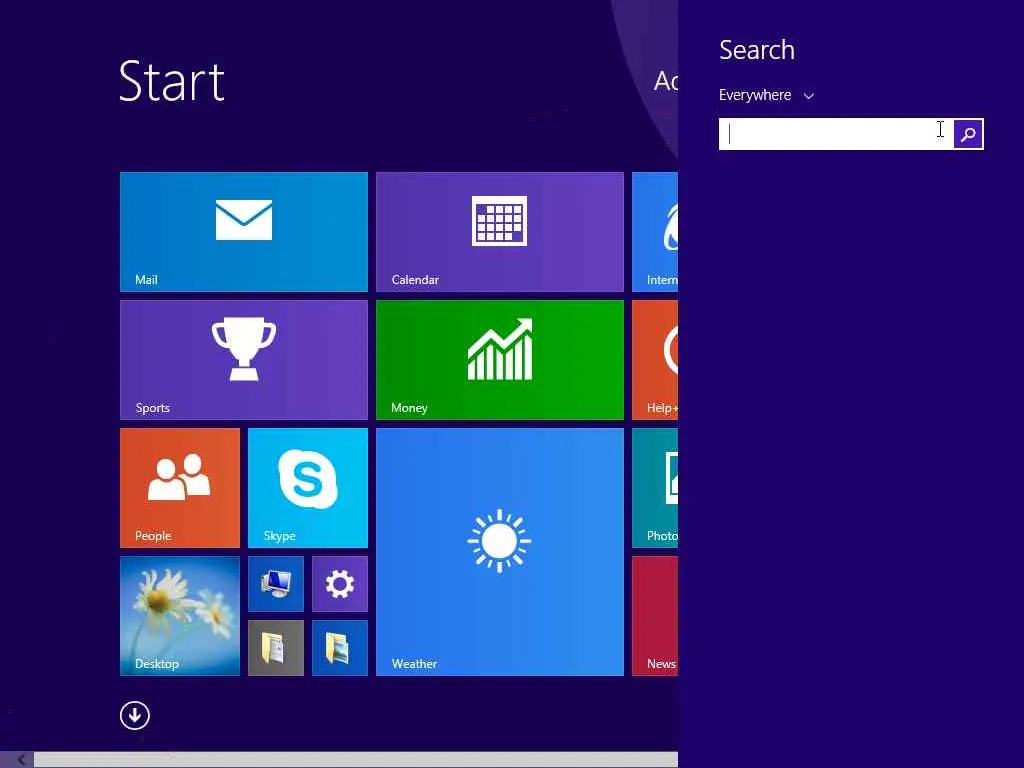Viewport: 1024px width, 768px height.
Task: Open the Desktop tile
Action: [x=180, y=616]
